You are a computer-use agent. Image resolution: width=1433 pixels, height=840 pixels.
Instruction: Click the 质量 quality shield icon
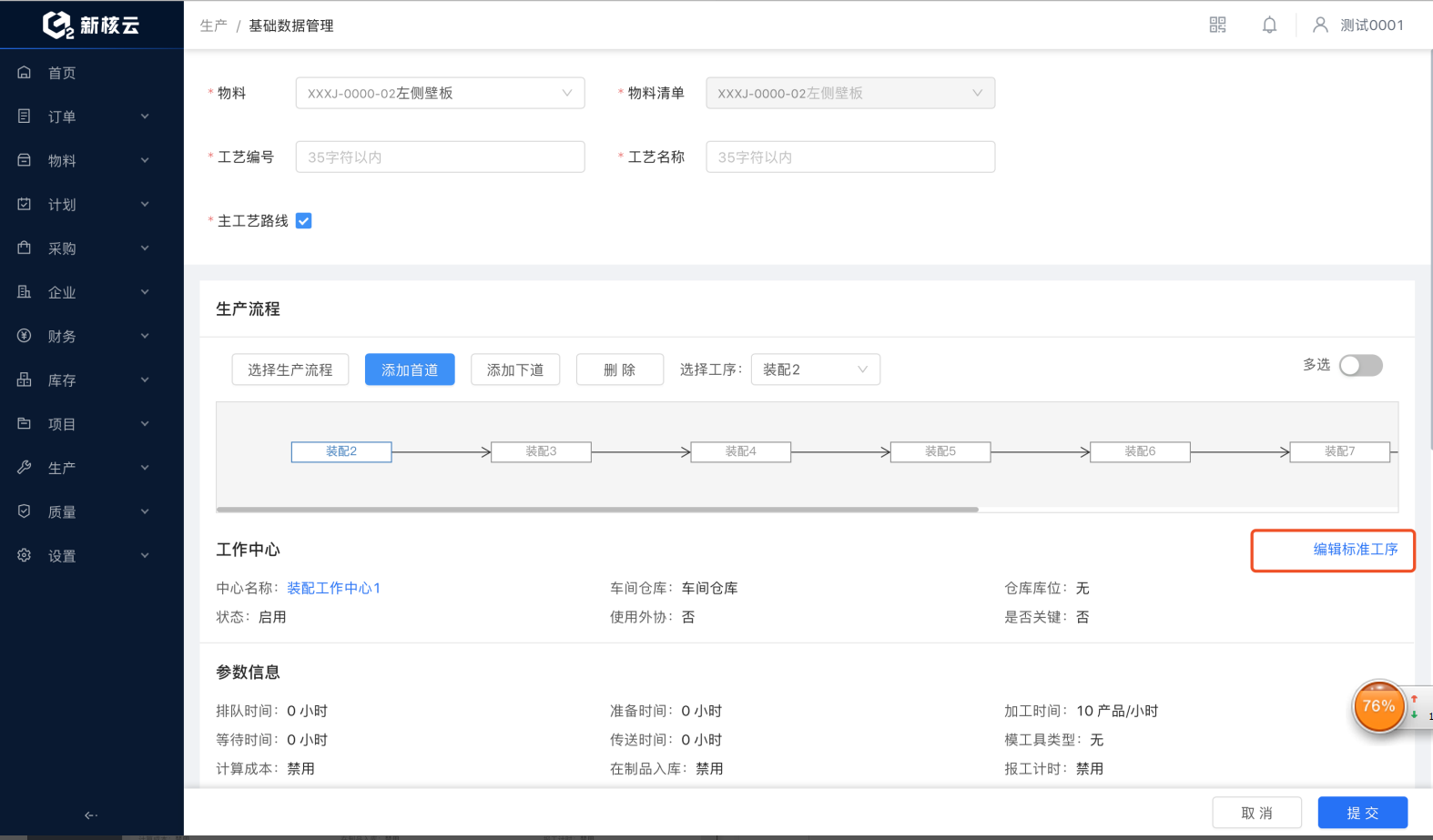[25, 511]
